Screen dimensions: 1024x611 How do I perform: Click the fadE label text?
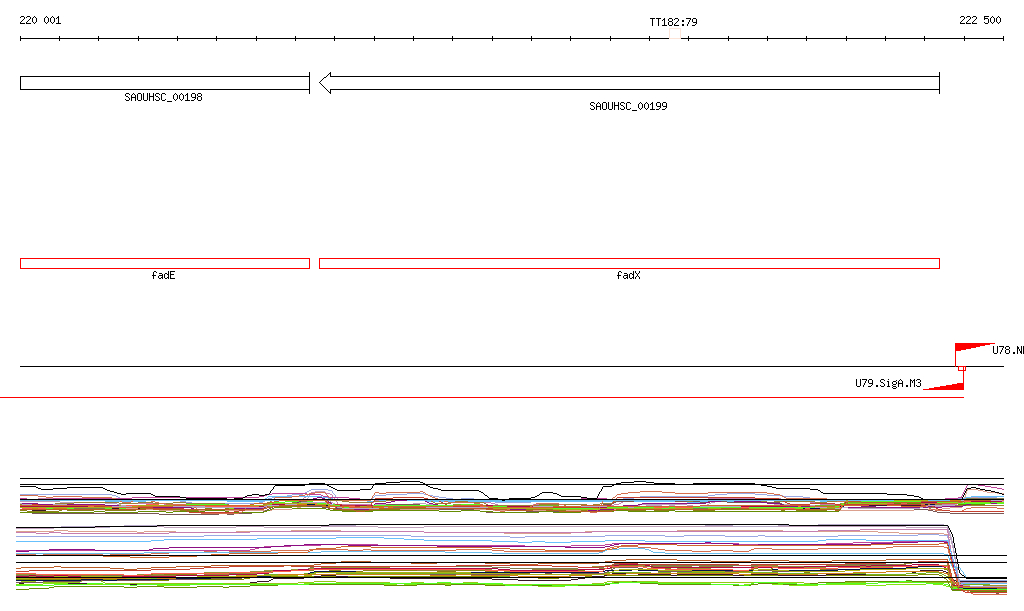point(163,275)
